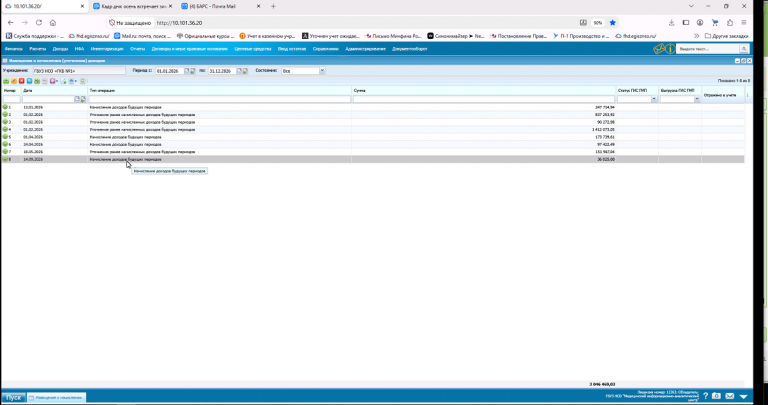
Task: Open a new browser tab
Action: (x=273, y=6)
